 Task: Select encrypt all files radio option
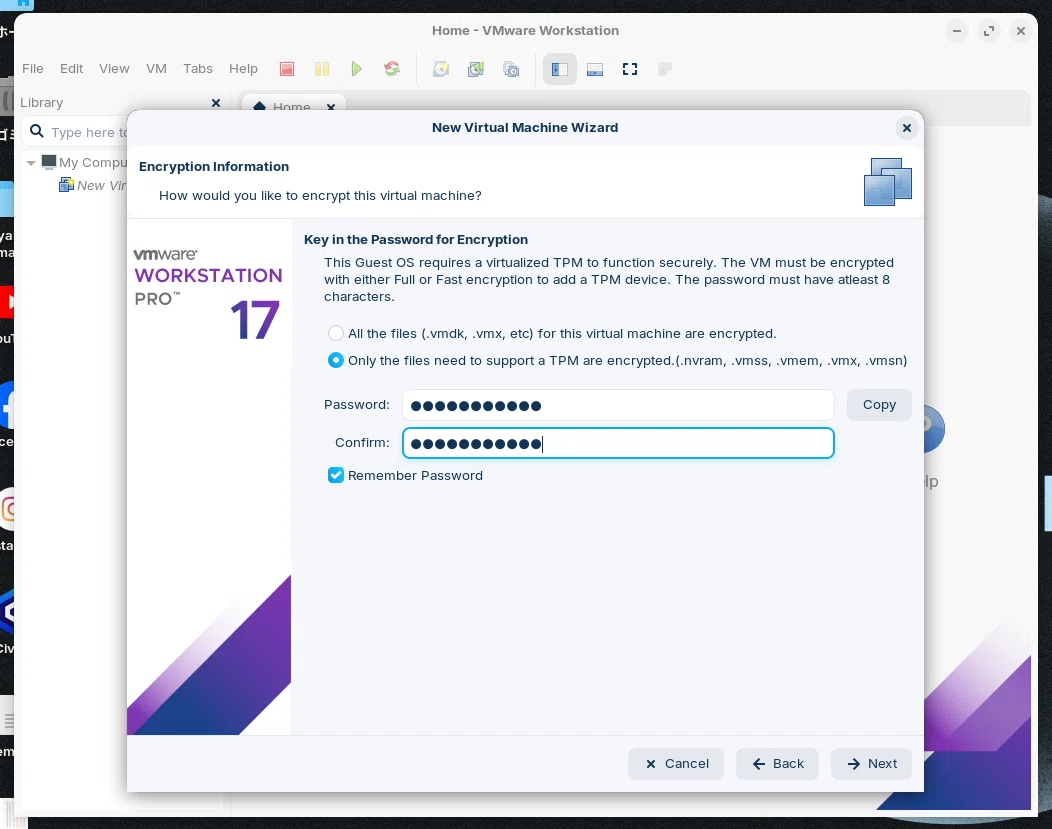335,333
